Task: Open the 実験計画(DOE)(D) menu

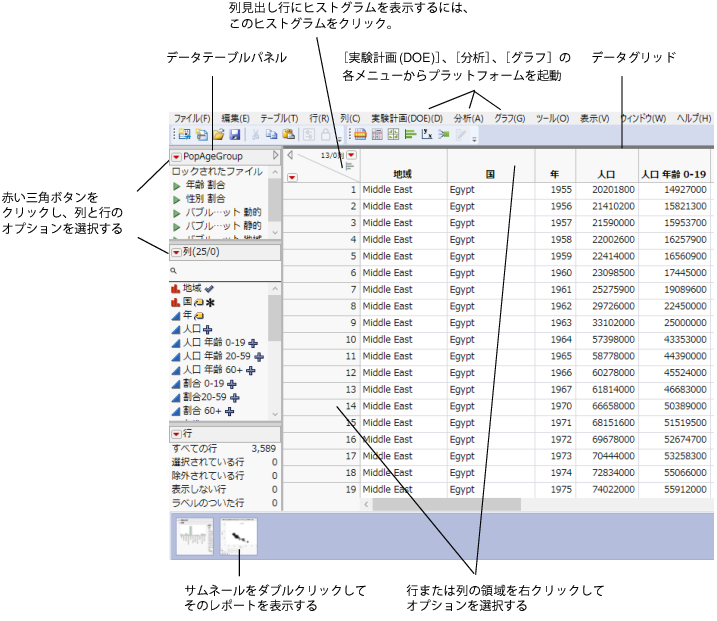Action: coord(407,118)
